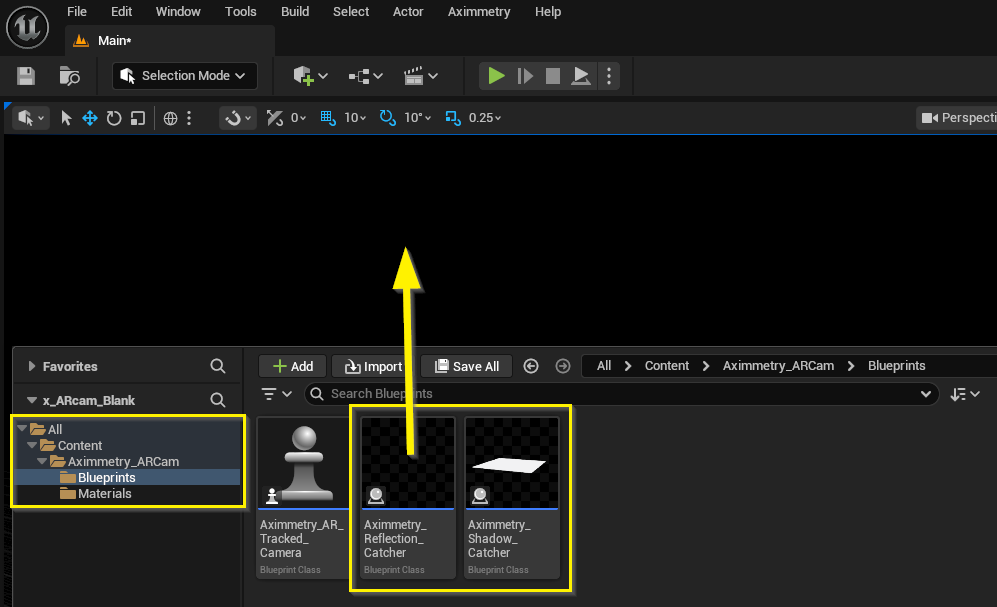
Task: Select the Aximmetry_Shadow_Catcher blueprint thumbnail
Action: point(510,463)
